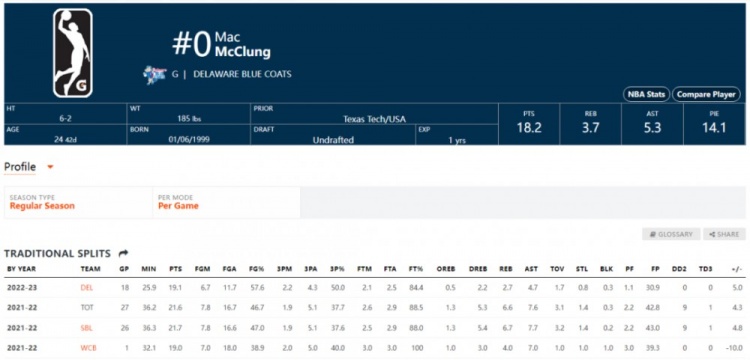The height and width of the screenshot is (360, 750).
Task: Open the WCB team link
Action: [88, 348]
